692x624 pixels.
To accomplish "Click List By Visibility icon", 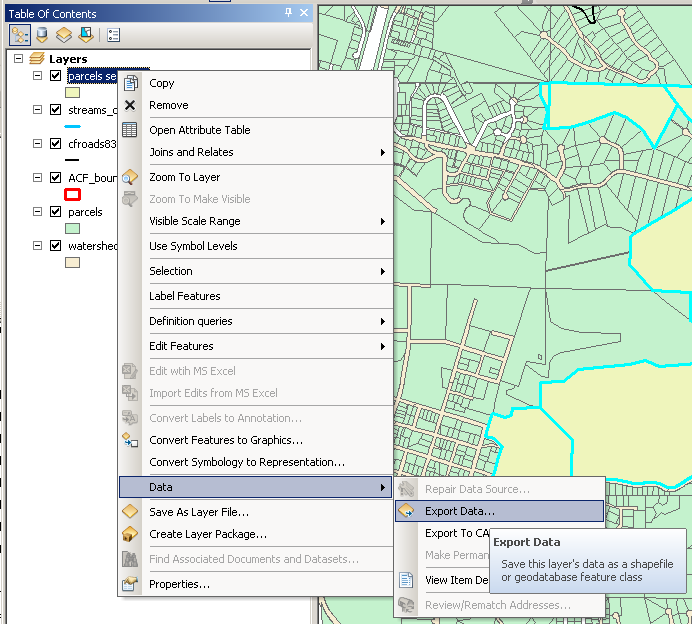I will [x=63, y=35].
